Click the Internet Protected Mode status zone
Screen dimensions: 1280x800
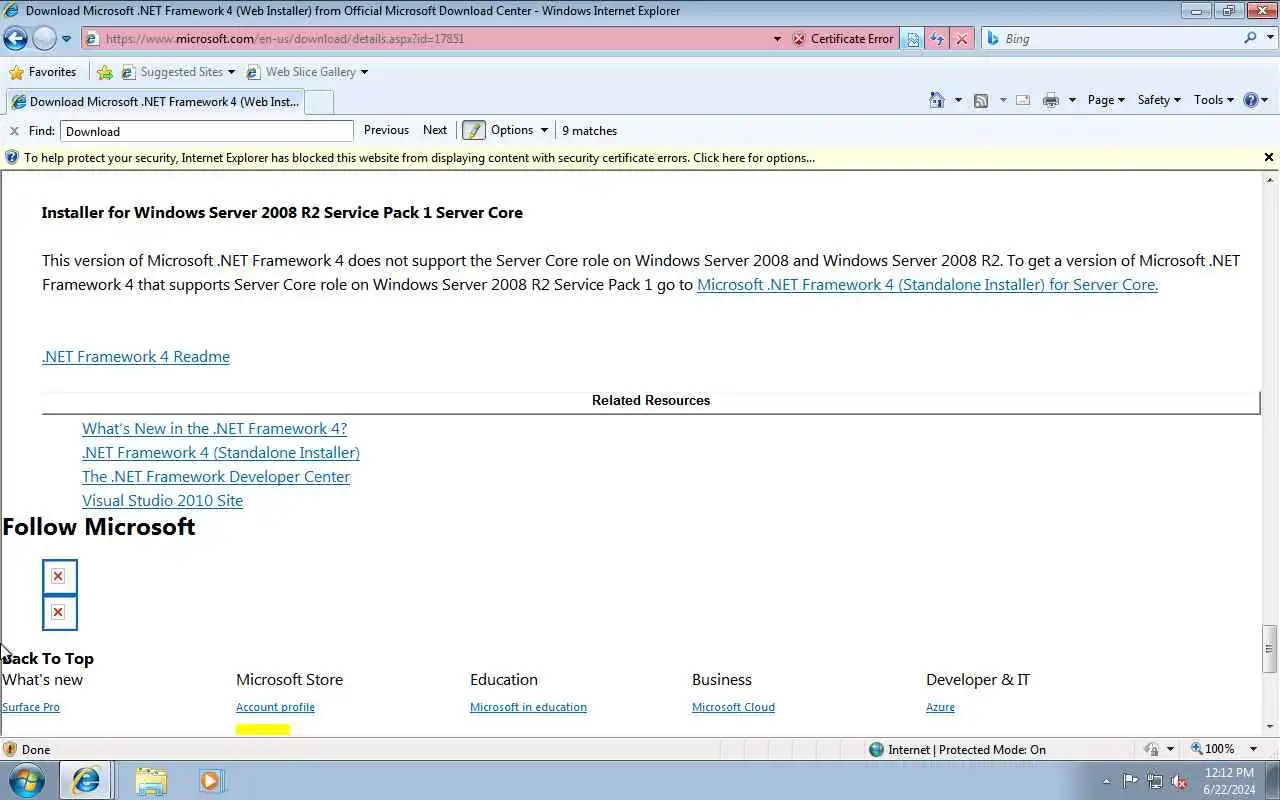tap(957, 749)
